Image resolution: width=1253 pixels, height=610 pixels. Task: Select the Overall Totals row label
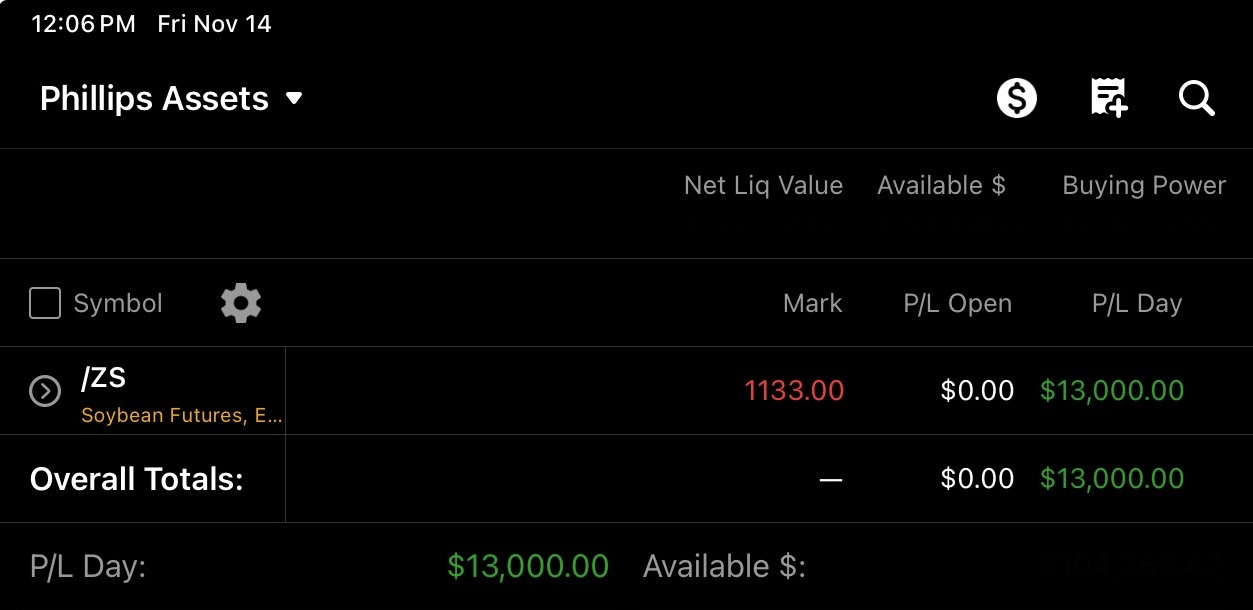click(x=137, y=479)
